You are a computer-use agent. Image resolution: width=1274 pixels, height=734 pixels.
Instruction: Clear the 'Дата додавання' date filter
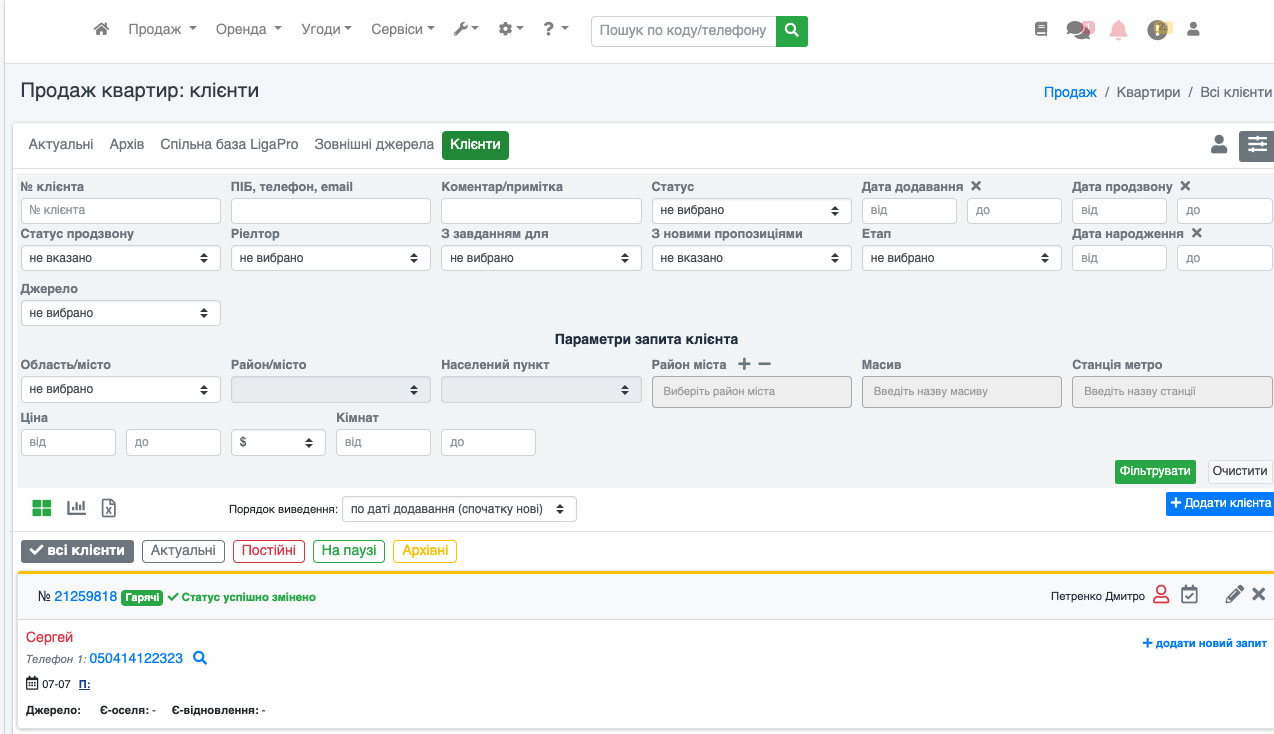click(976, 187)
